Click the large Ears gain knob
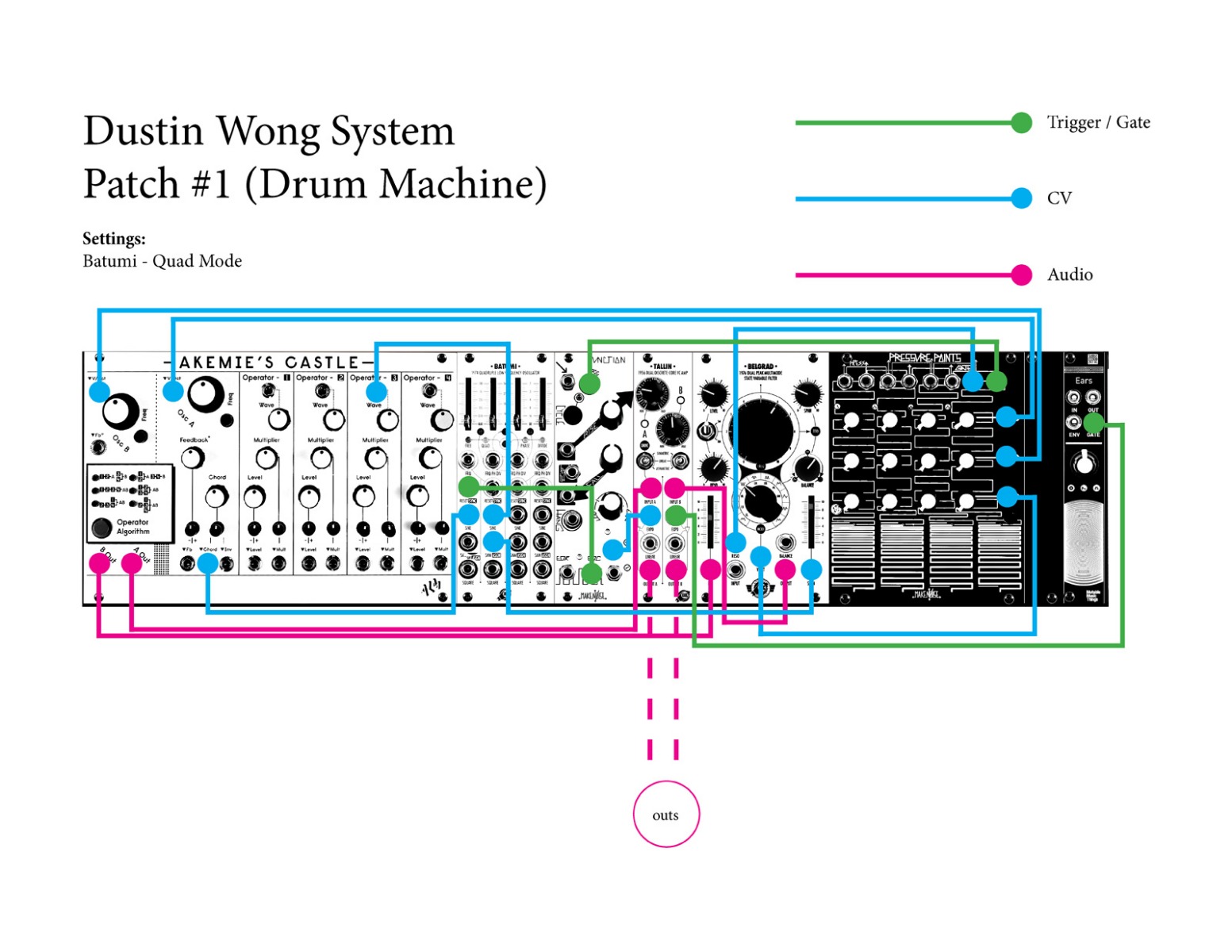 point(1083,462)
